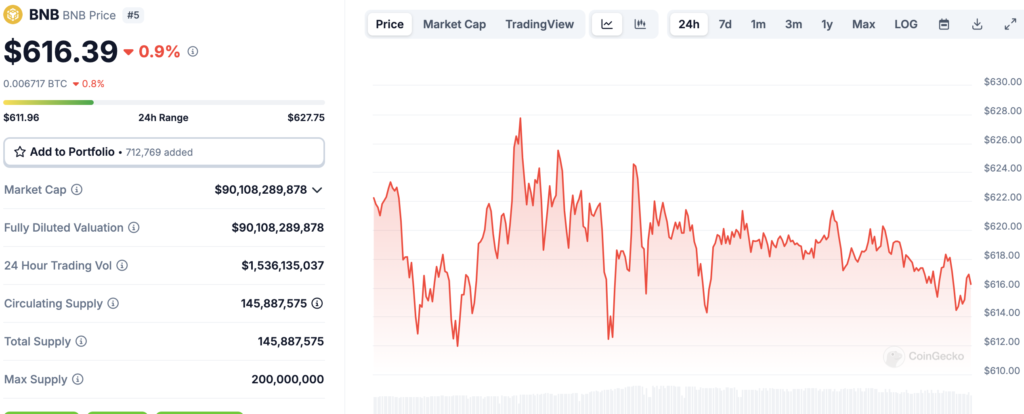Open the TradingView tab
The image size is (1024, 414).
pyautogui.click(x=539, y=24)
